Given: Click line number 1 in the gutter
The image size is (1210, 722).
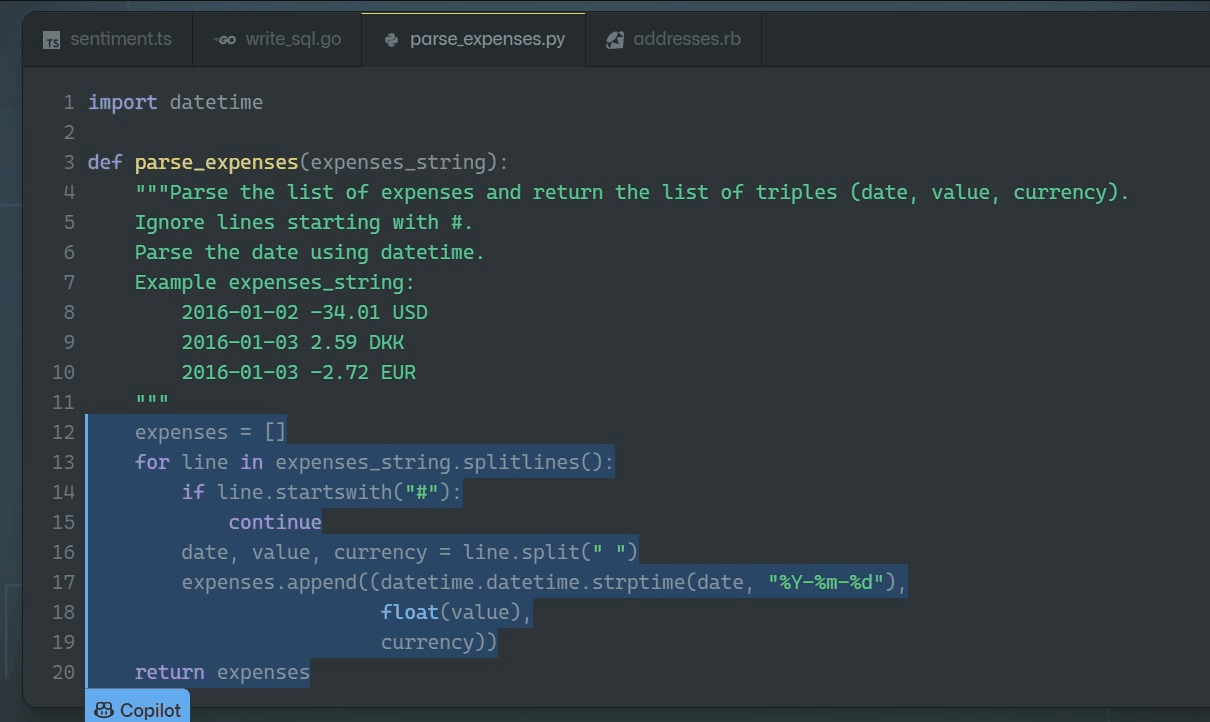Looking at the screenshot, I should coord(69,102).
